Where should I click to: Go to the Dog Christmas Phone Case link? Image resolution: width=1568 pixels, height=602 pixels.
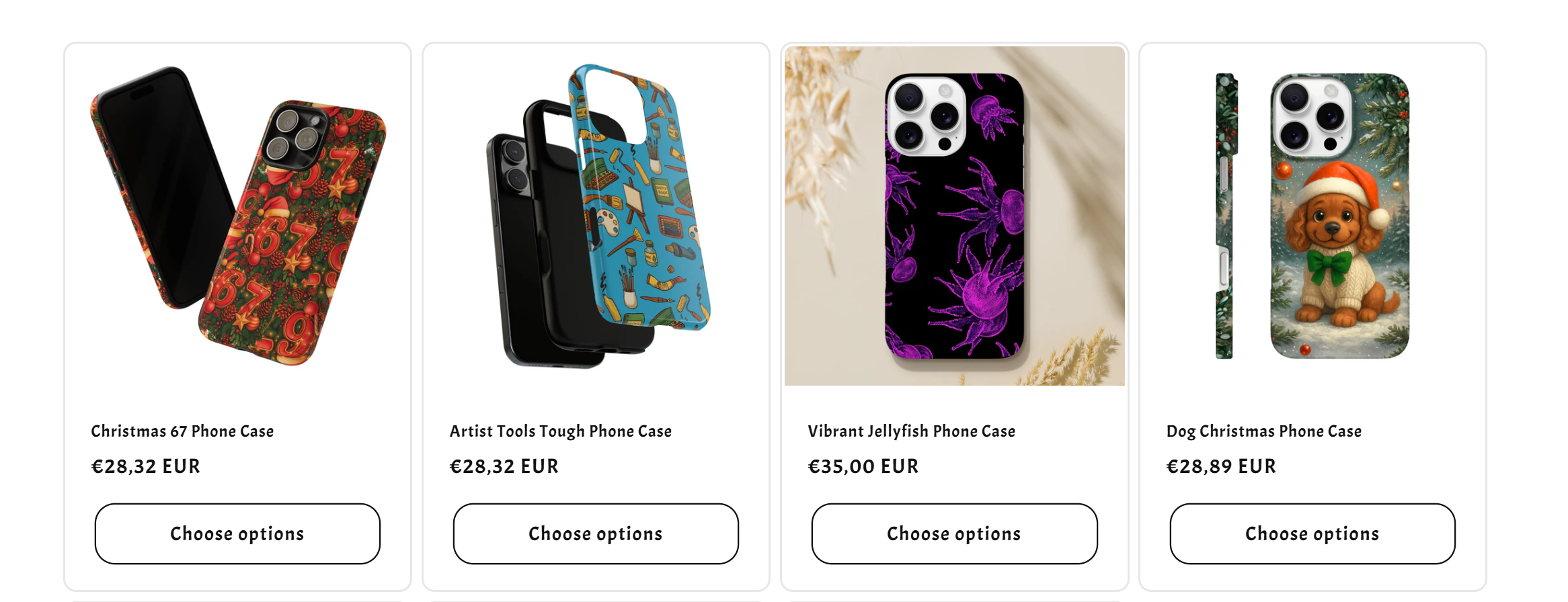pyautogui.click(x=1264, y=431)
